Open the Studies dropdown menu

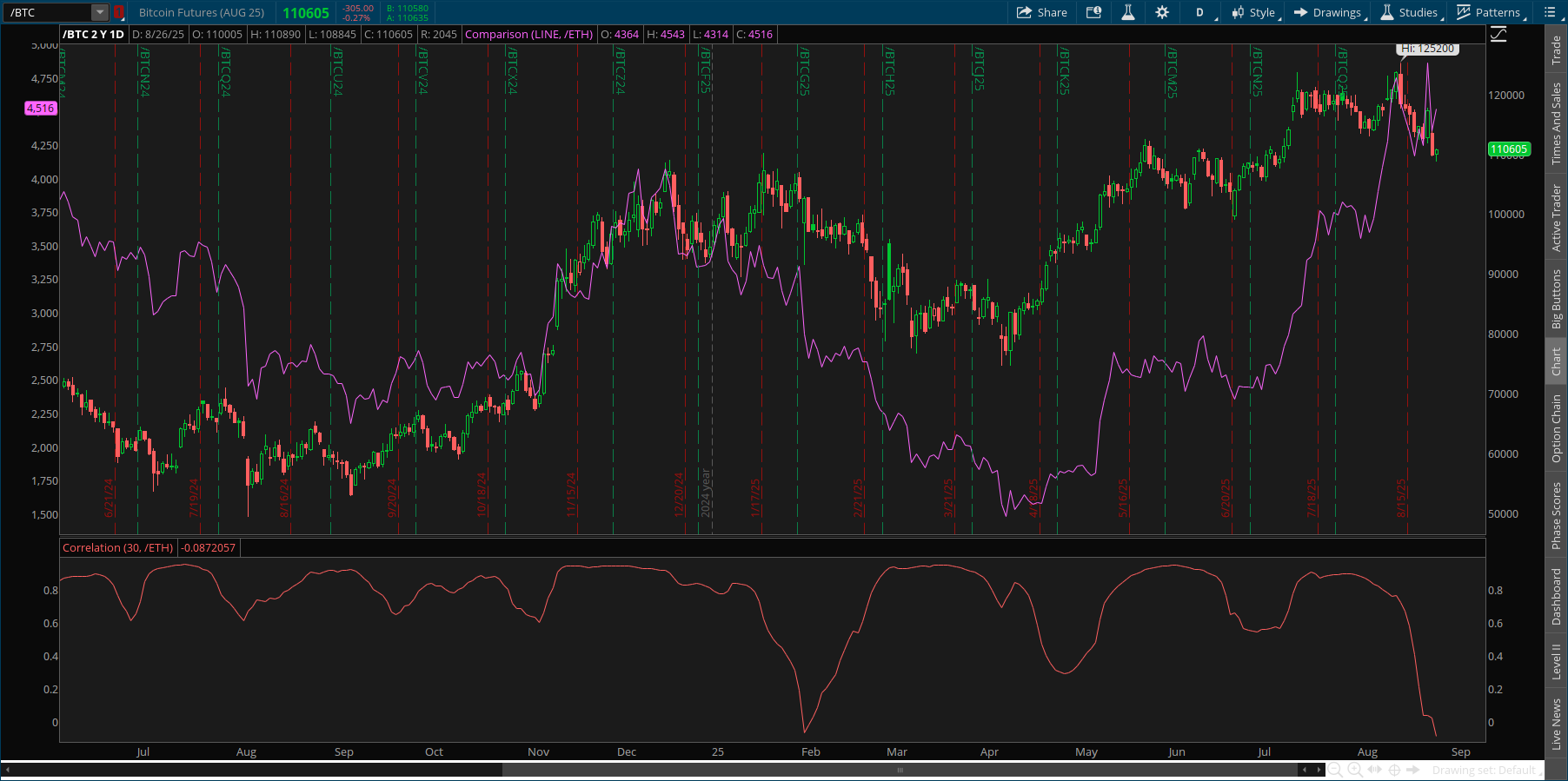[x=1410, y=12]
